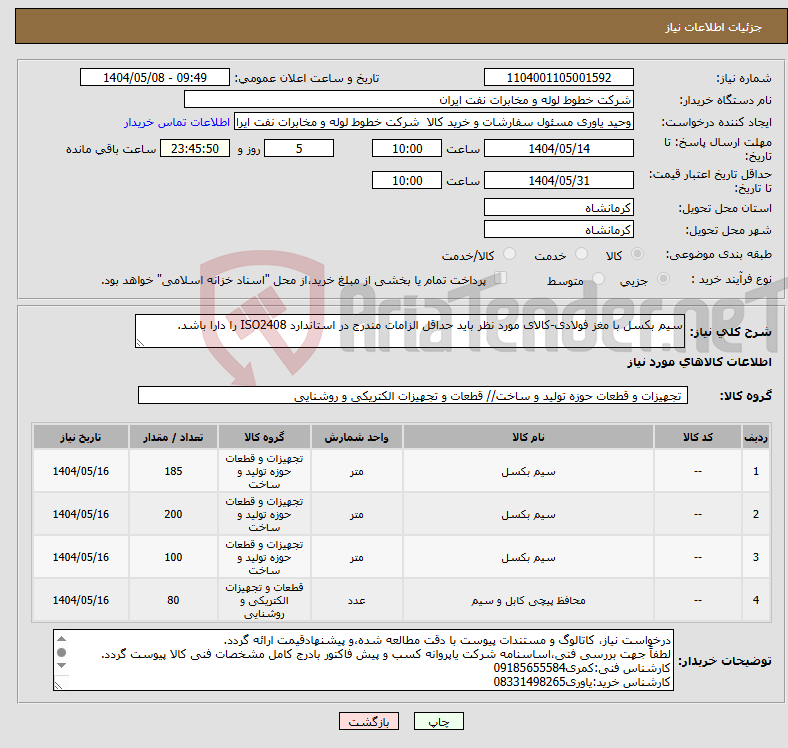Click the price validity time field 10:00

[407, 180]
